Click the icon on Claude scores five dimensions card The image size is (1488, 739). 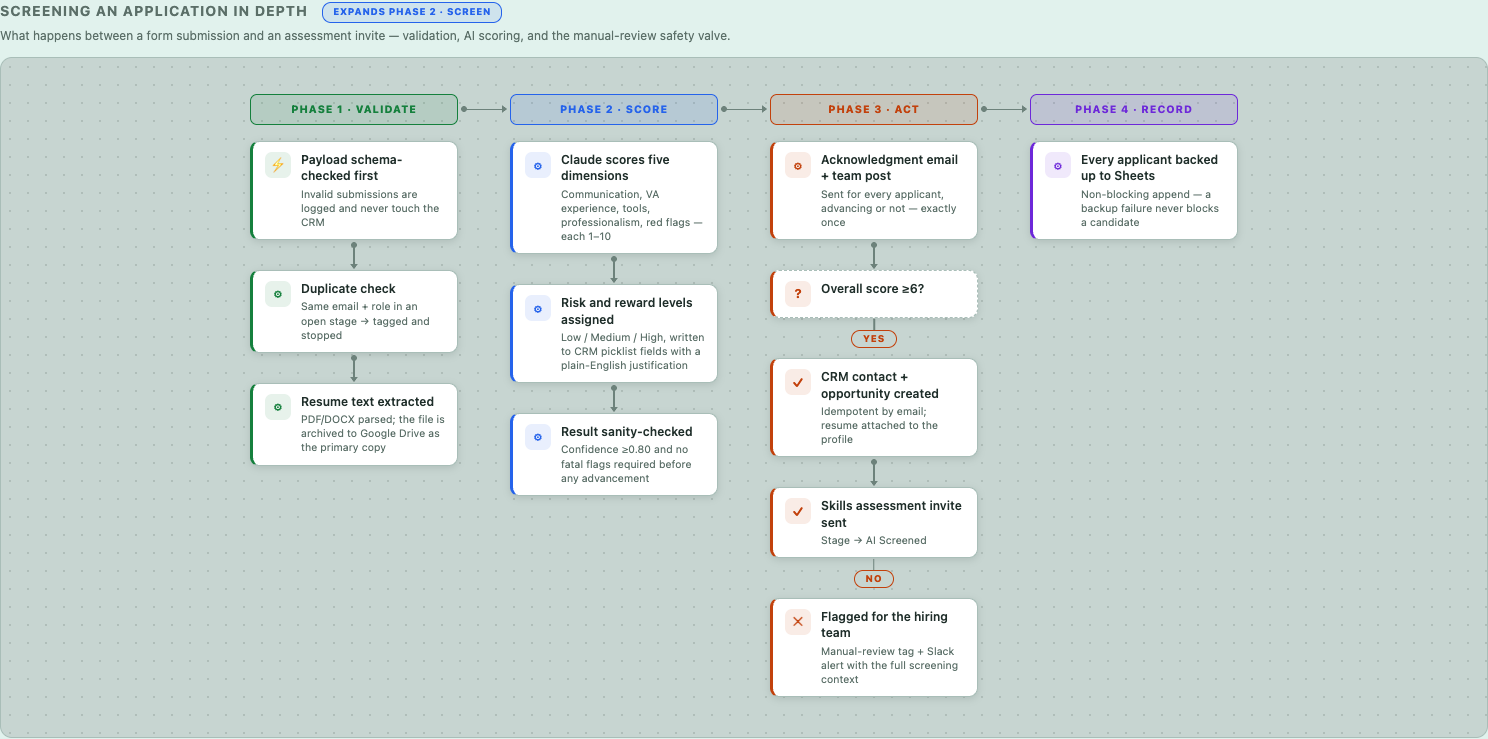[x=538, y=166]
